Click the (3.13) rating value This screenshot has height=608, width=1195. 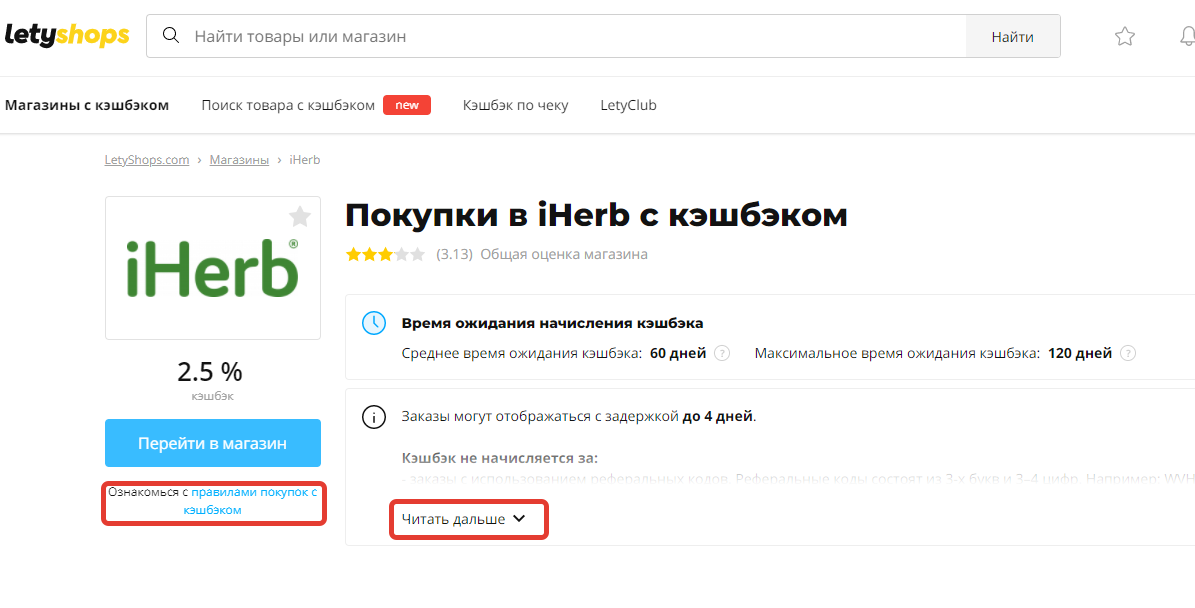[x=454, y=254]
